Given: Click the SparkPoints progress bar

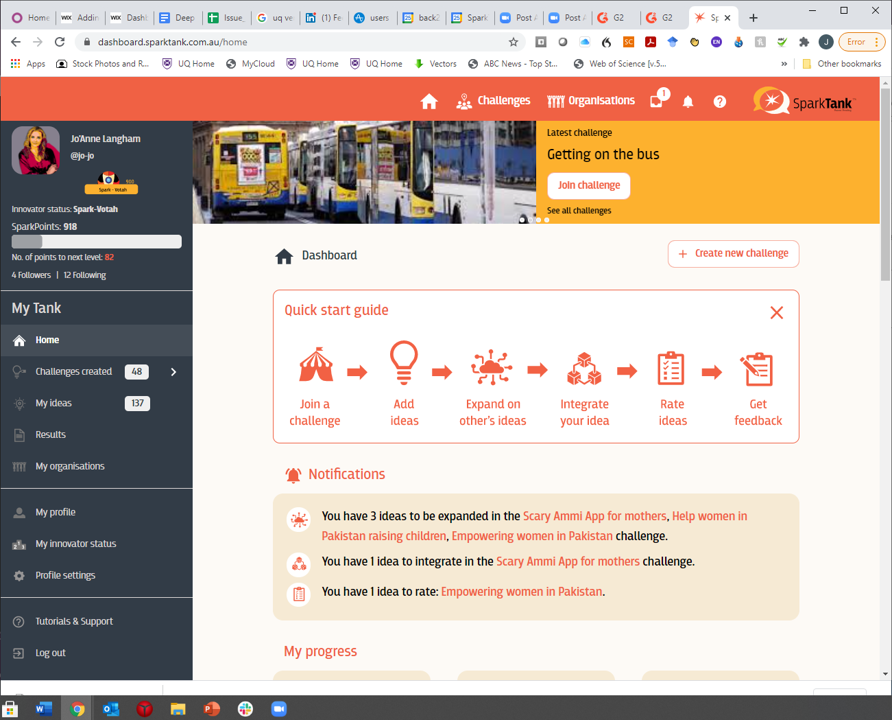Looking at the screenshot, I should [95, 241].
